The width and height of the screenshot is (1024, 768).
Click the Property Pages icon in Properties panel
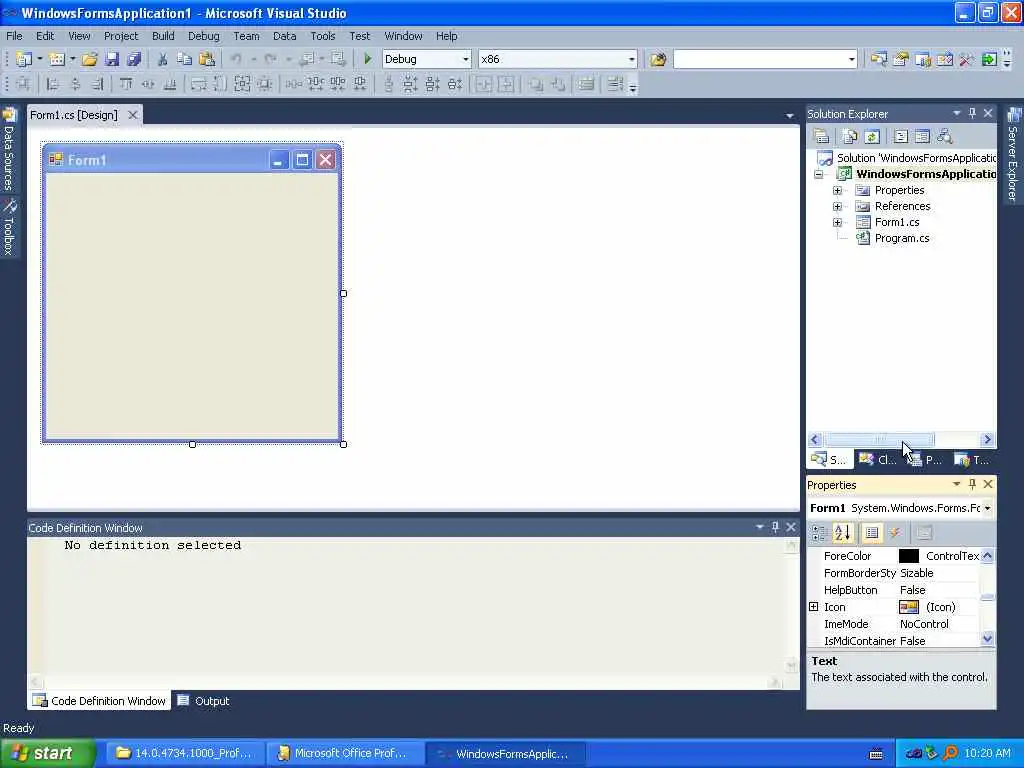[923, 533]
